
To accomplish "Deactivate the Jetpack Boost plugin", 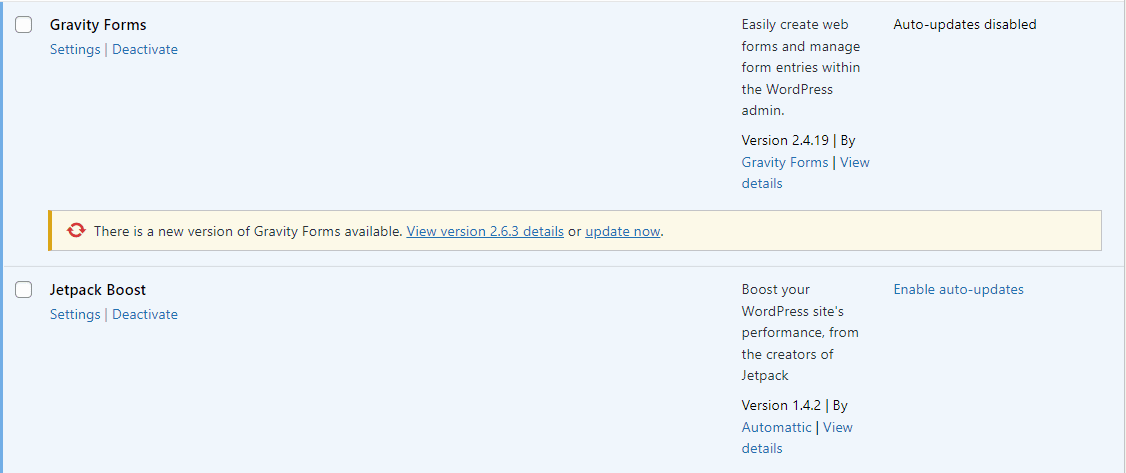I will (x=145, y=314).
